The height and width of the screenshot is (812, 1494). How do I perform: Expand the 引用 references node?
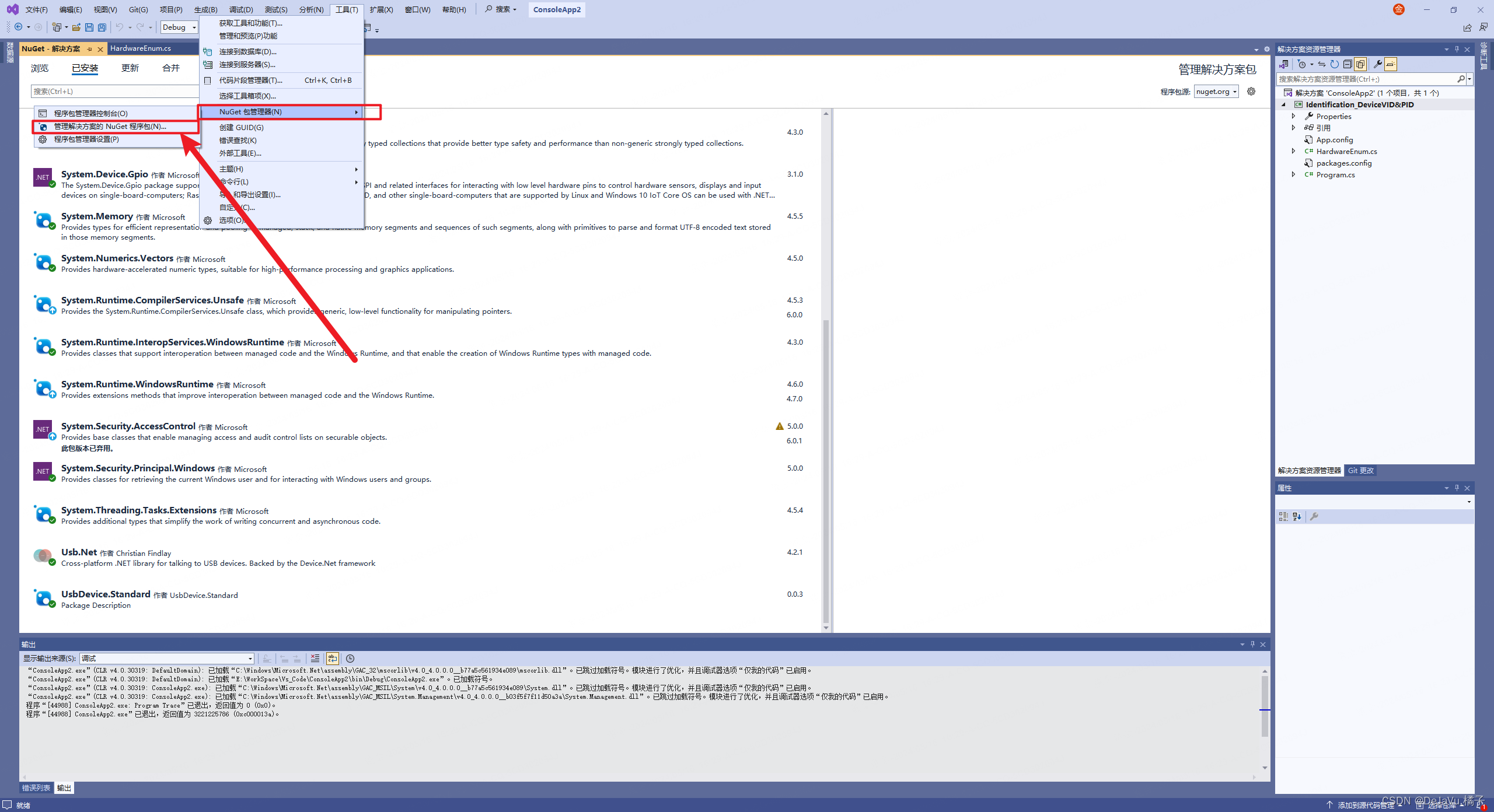1294,128
